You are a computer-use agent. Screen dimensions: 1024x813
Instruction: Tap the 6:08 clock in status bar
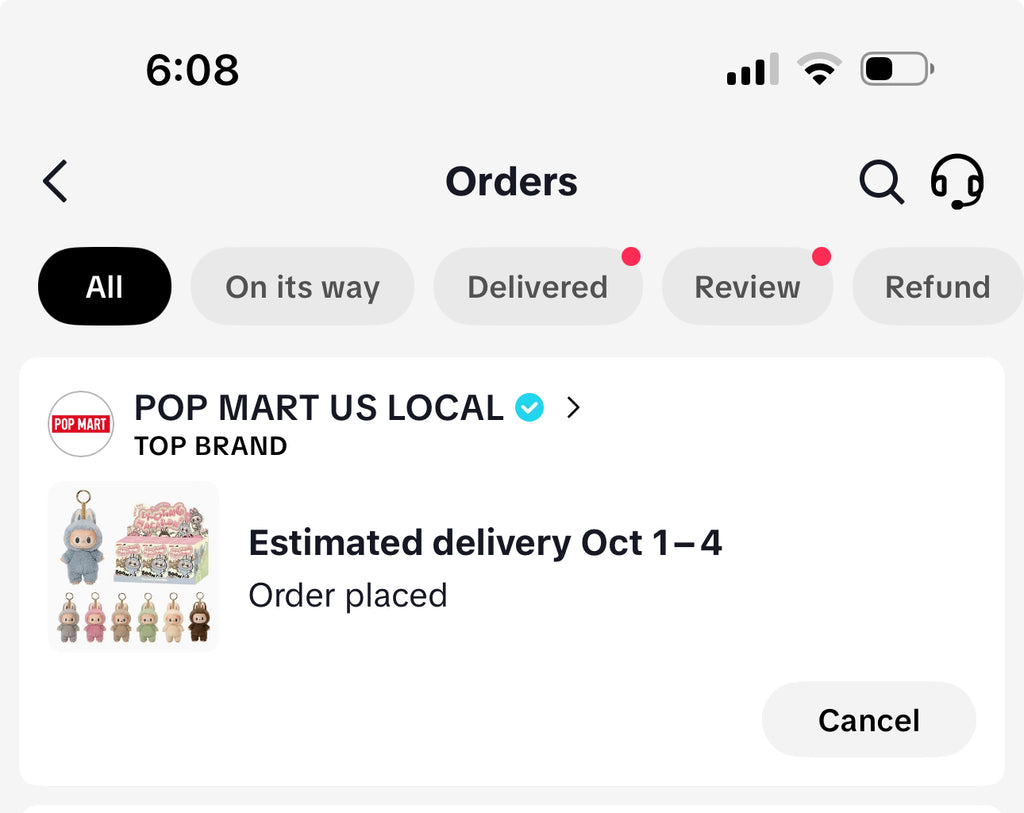(x=192, y=70)
